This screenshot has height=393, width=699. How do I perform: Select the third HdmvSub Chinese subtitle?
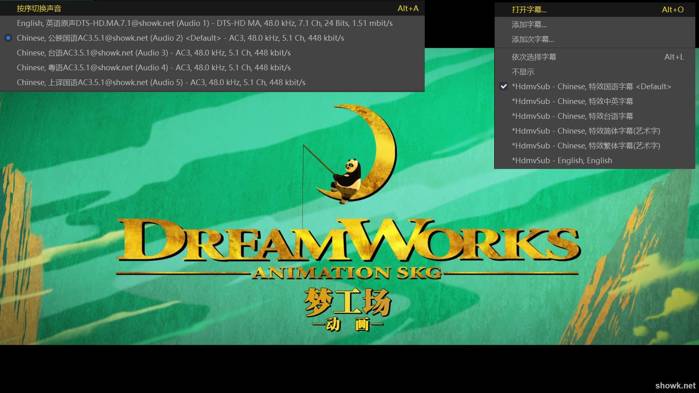[x=594, y=116]
